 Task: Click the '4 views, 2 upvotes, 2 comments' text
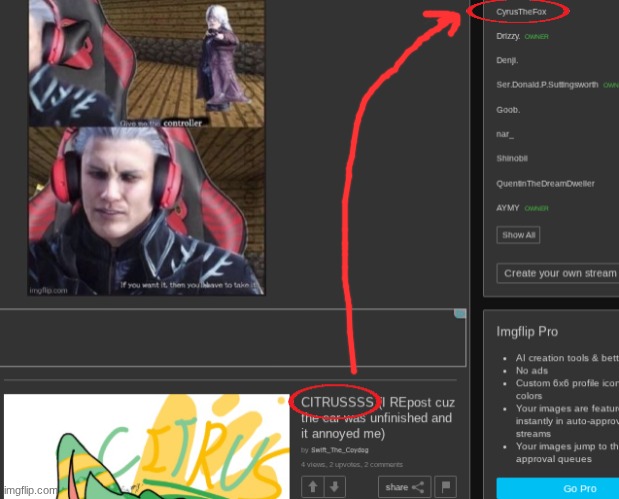[x=352, y=465]
